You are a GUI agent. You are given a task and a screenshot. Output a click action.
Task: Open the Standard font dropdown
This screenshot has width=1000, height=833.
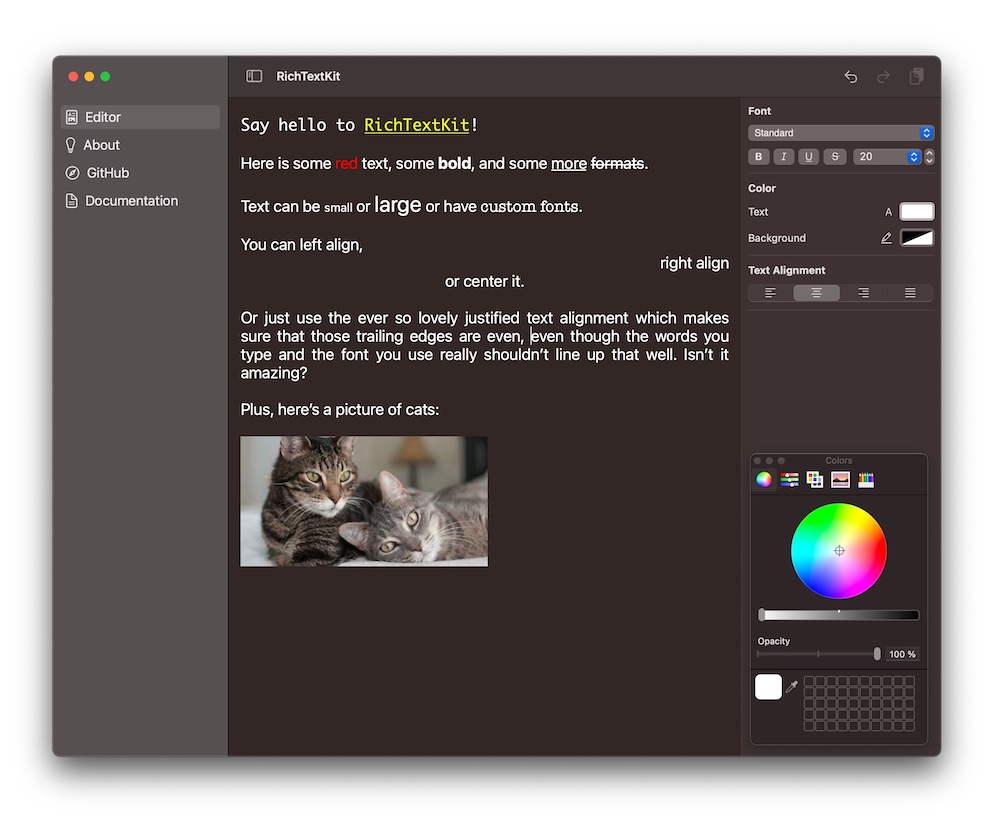click(x=841, y=133)
